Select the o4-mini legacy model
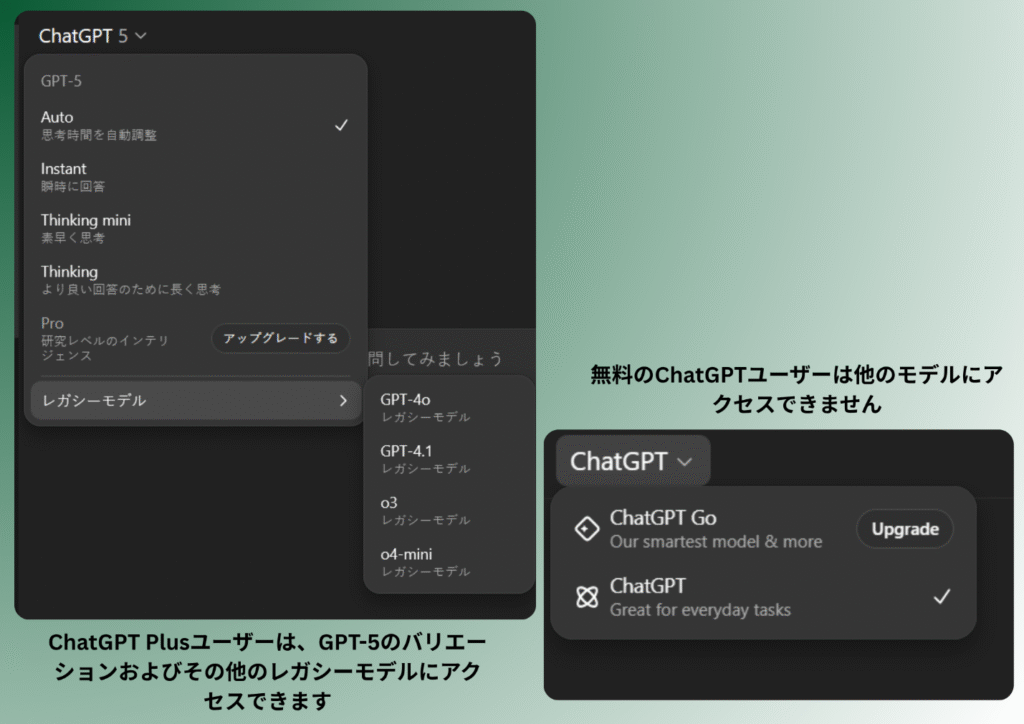This screenshot has height=724, width=1024. 440,562
